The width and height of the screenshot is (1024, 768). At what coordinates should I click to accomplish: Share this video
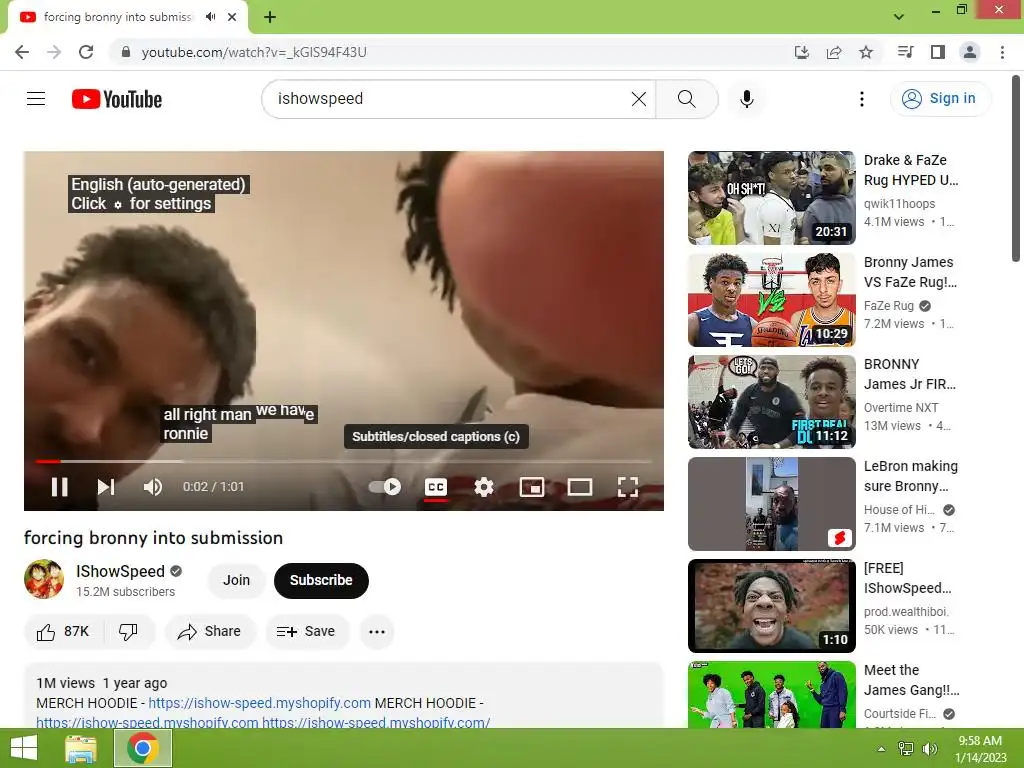click(210, 632)
